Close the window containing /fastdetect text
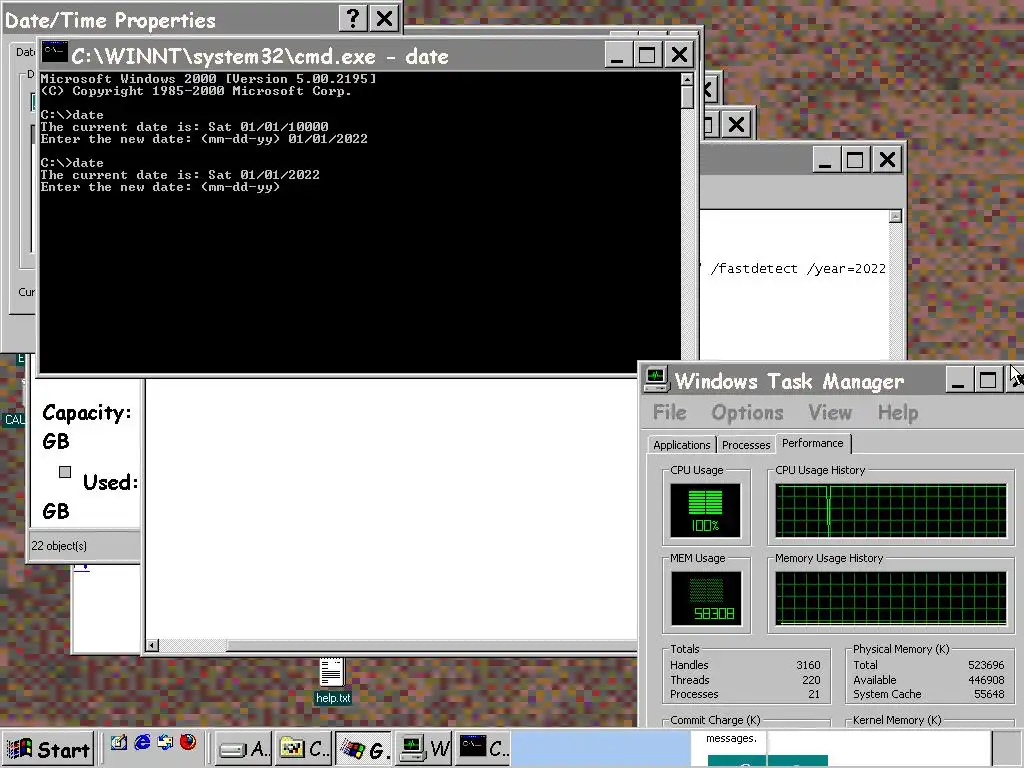 (x=887, y=159)
